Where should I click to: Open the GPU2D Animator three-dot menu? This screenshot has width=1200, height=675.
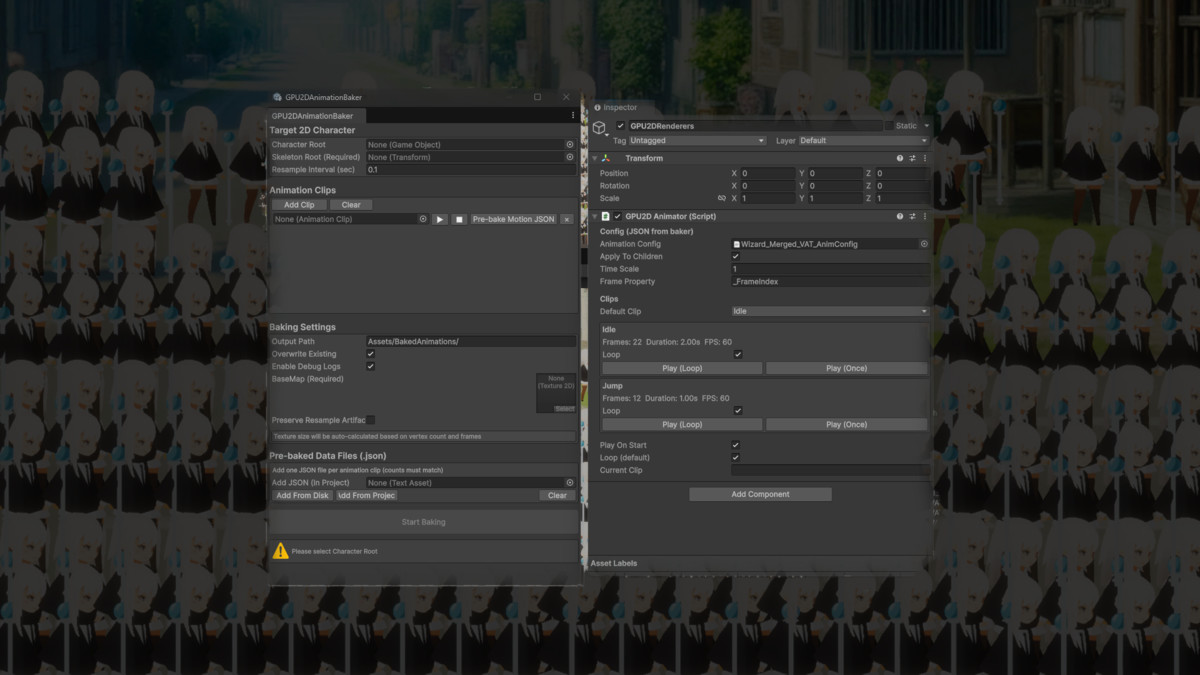924,216
